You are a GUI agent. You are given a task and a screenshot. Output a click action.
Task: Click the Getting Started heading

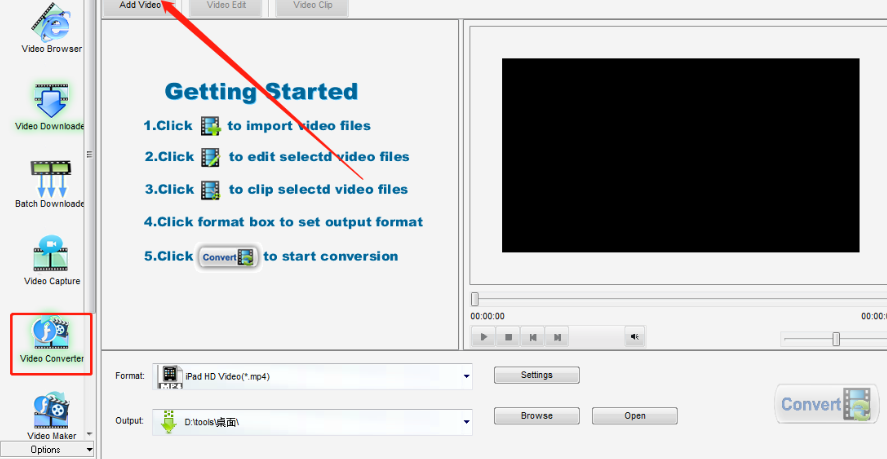pos(261,92)
